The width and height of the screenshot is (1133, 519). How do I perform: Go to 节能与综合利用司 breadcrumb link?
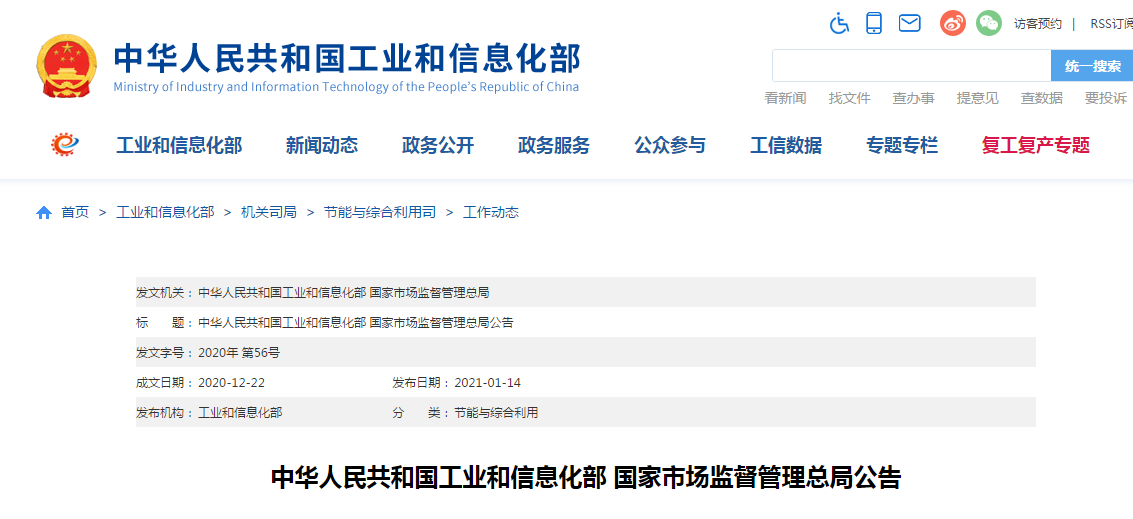[379, 213]
